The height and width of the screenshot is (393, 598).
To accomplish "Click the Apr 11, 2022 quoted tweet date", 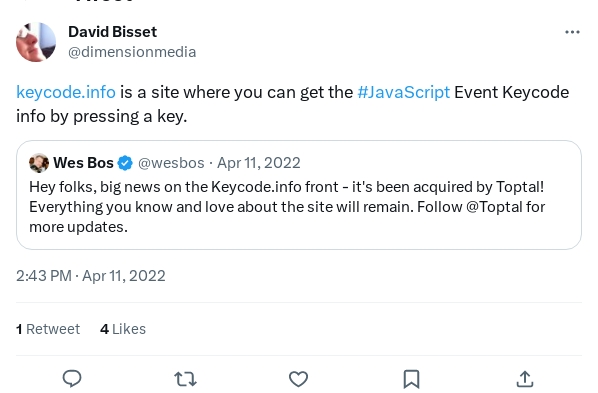I will coord(259,163).
